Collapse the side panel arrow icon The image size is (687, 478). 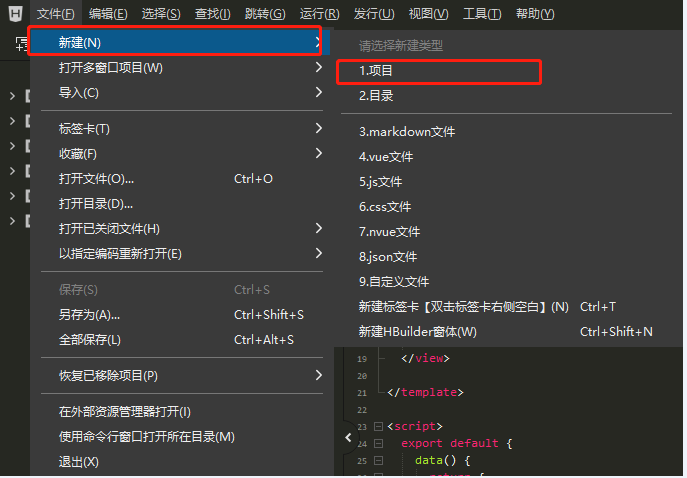tap(348, 438)
